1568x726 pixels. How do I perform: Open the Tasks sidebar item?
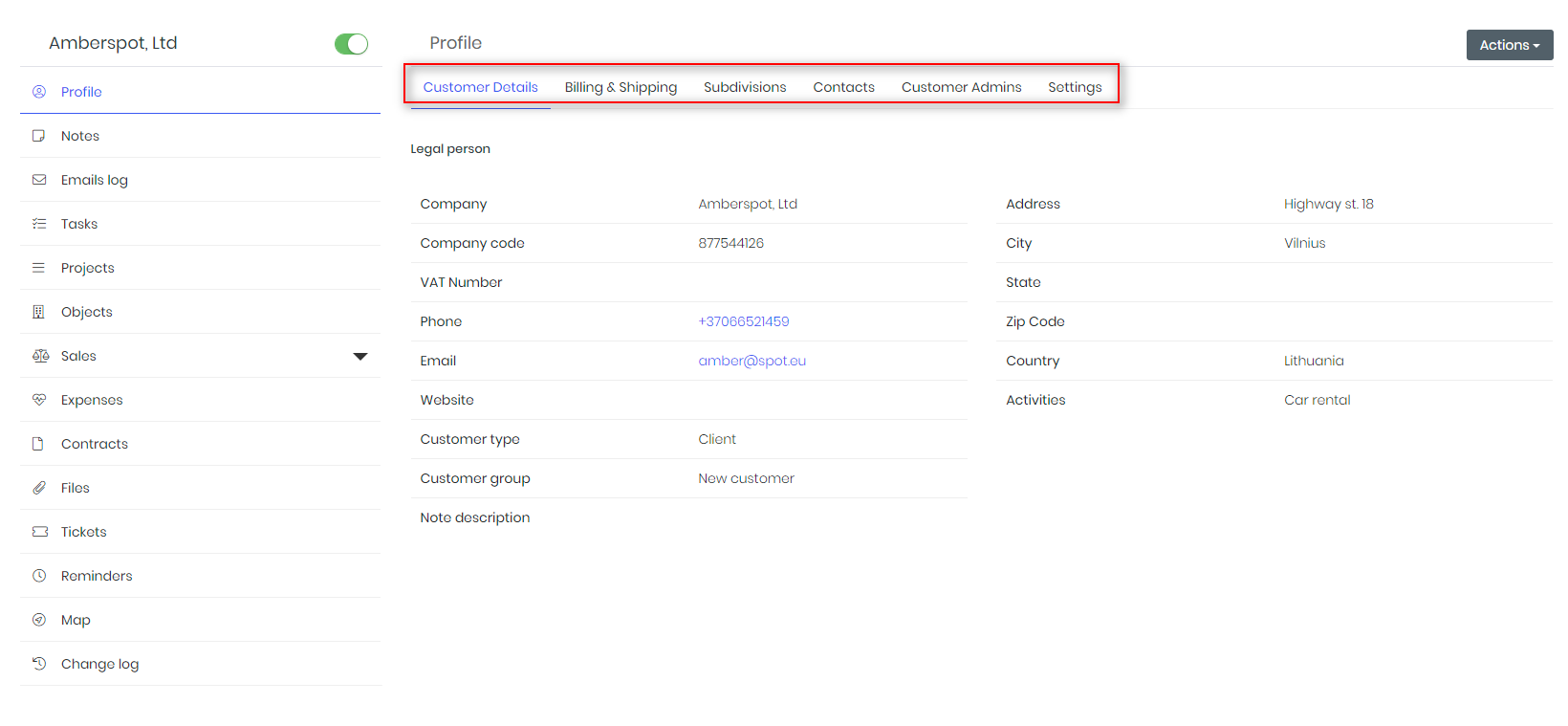coord(200,224)
